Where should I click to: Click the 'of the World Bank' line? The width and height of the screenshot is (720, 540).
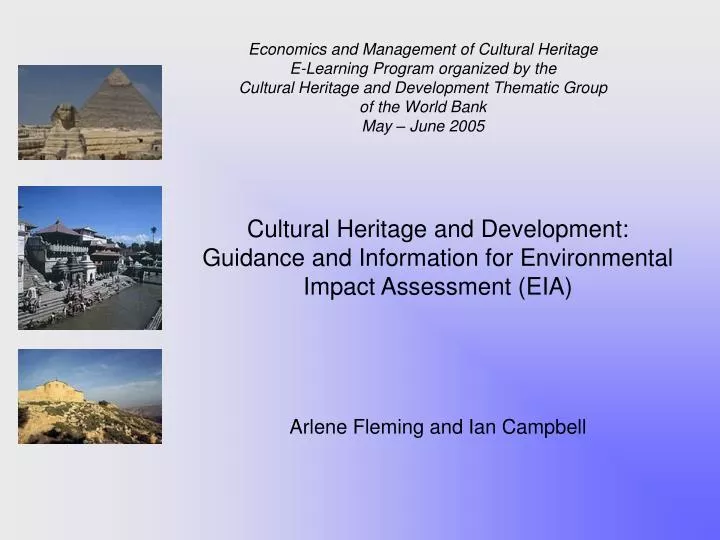tap(423, 107)
